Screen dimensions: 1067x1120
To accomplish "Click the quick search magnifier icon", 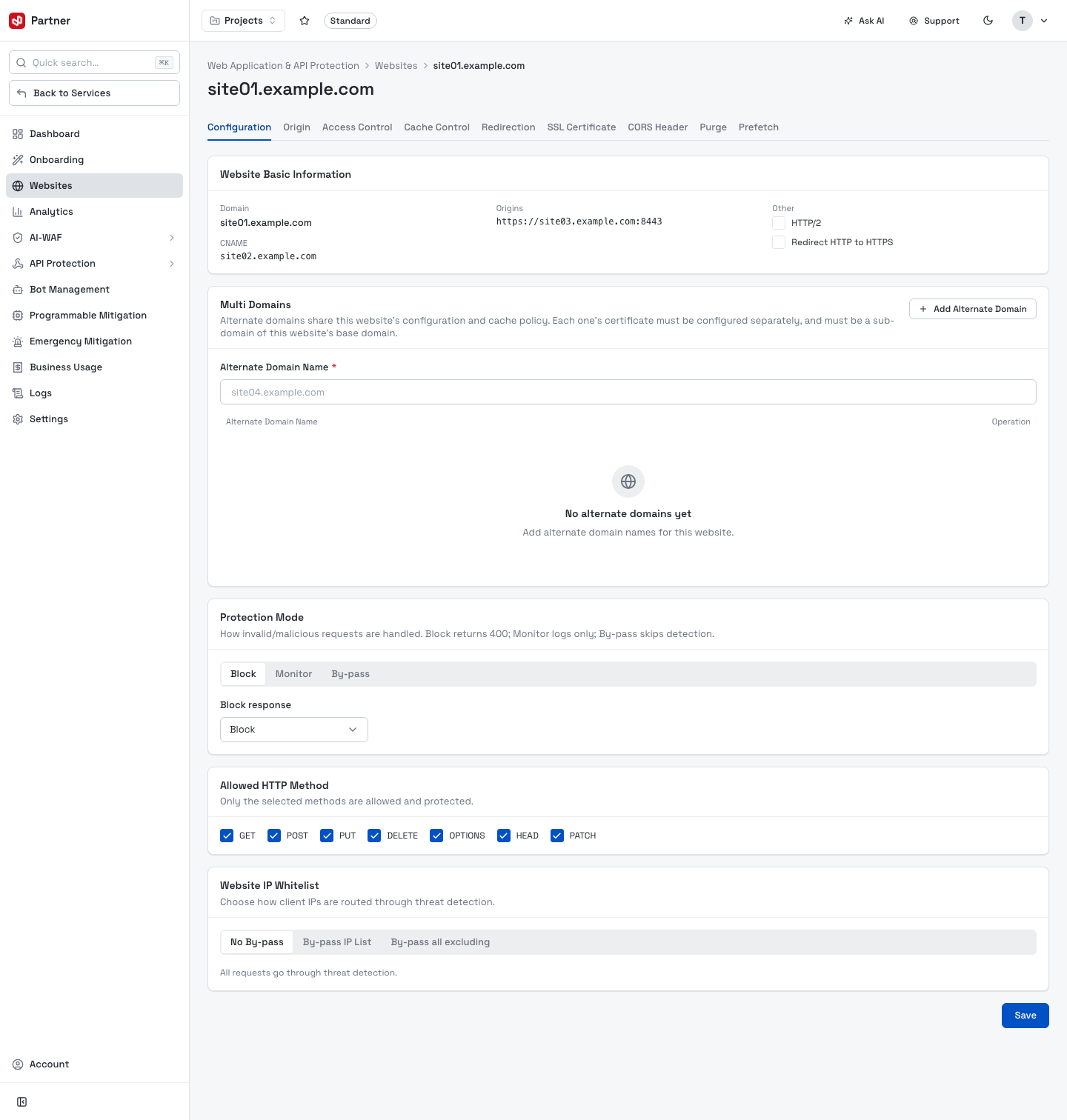I will point(21,63).
